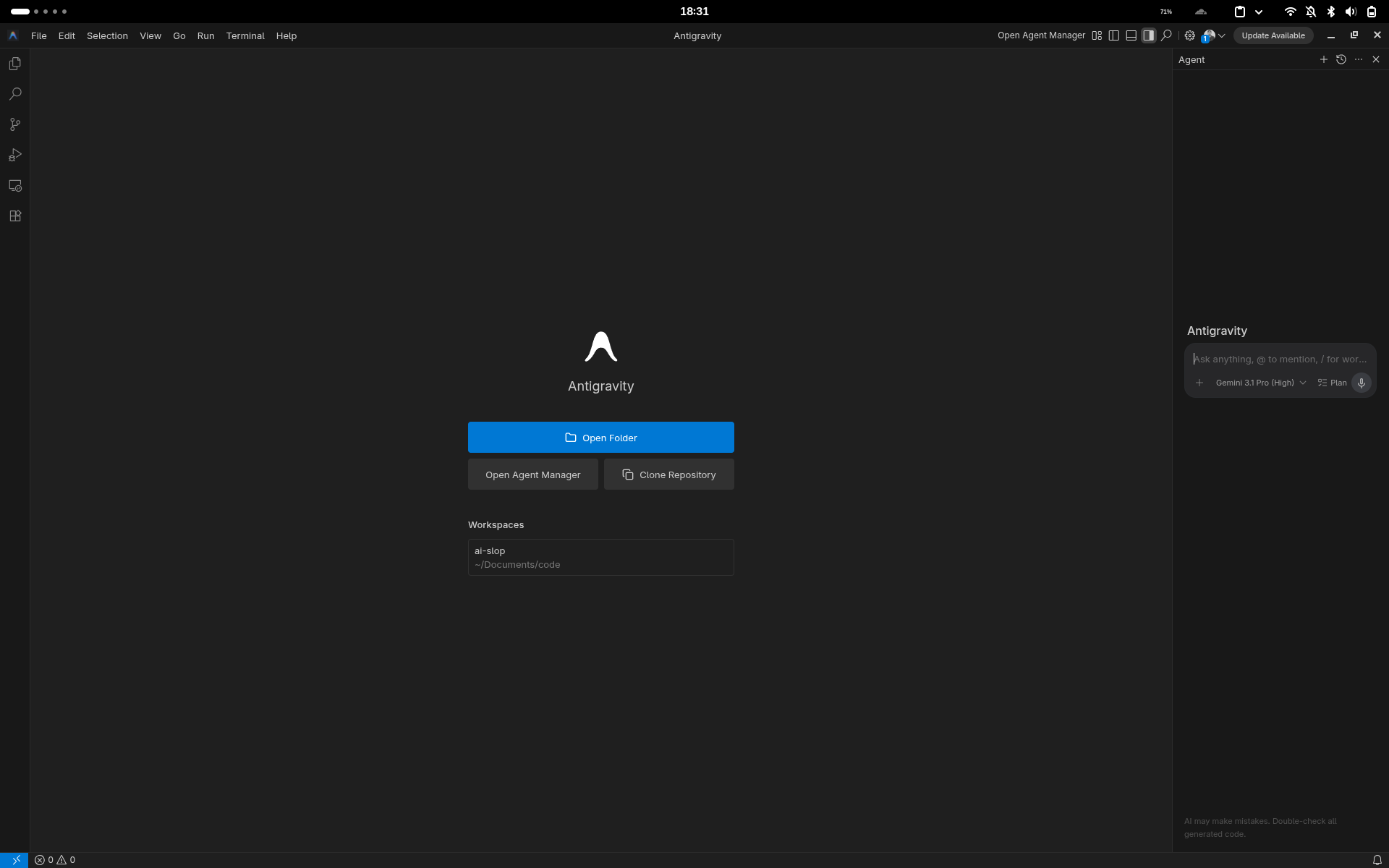Screen dimensions: 1389x868
Task: Click the microphone voice input button
Action: [1362, 383]
